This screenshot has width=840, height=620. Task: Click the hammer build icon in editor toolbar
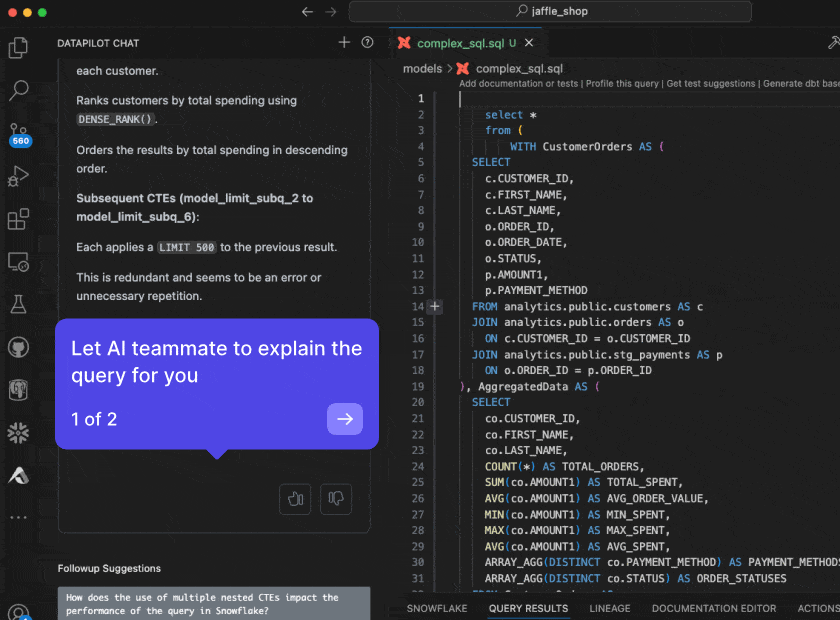pyautogui.click(x=833, y=43)
